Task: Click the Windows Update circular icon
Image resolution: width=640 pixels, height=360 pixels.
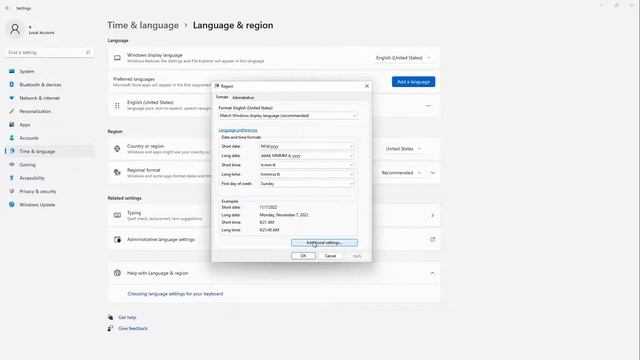Action: 12,204
